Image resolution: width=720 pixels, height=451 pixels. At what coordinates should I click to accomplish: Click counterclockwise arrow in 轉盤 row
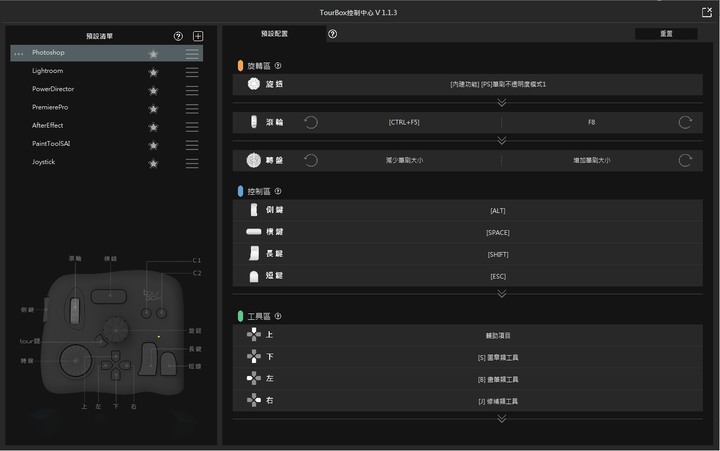coord(311,160)
